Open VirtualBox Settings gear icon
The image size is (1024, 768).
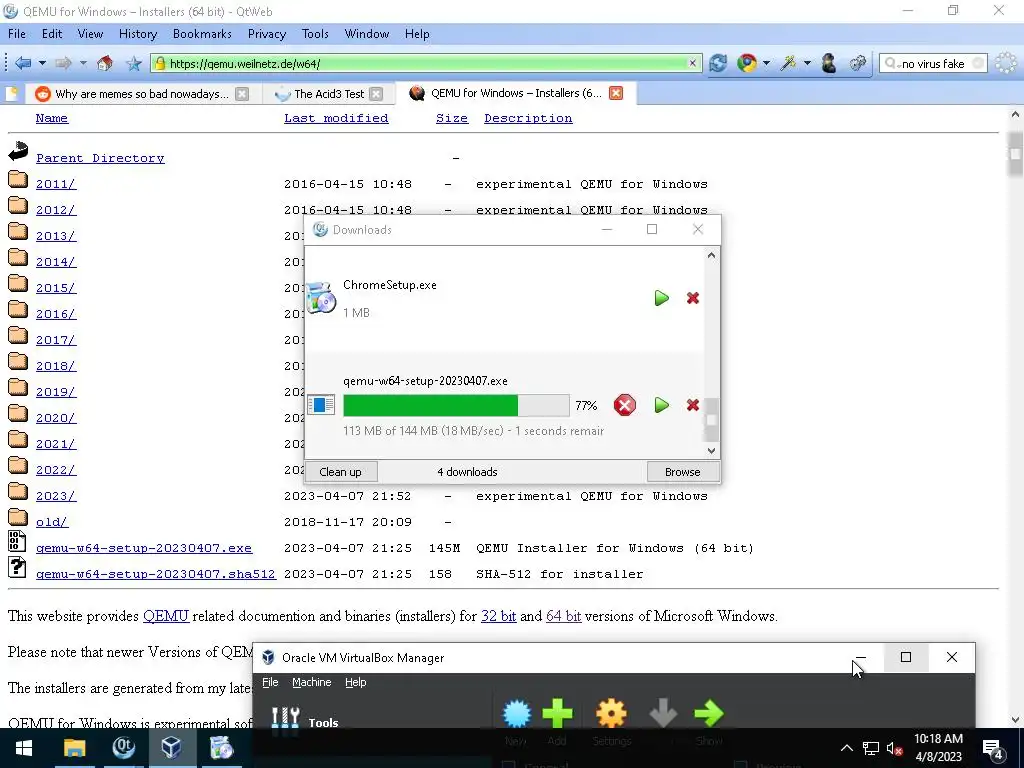(x=611, y=713)
